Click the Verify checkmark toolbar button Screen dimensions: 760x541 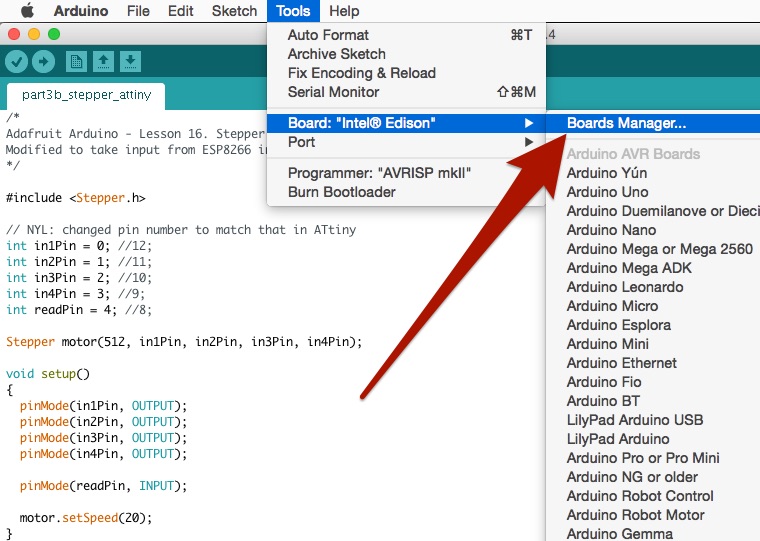point(16,62)
